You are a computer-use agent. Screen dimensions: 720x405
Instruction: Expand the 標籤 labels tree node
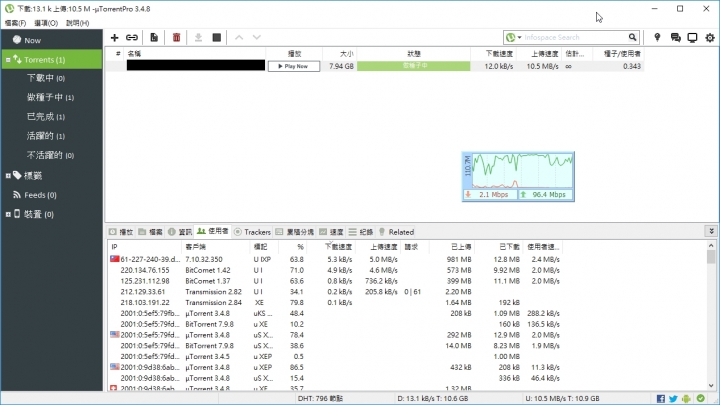pos(6,175)
